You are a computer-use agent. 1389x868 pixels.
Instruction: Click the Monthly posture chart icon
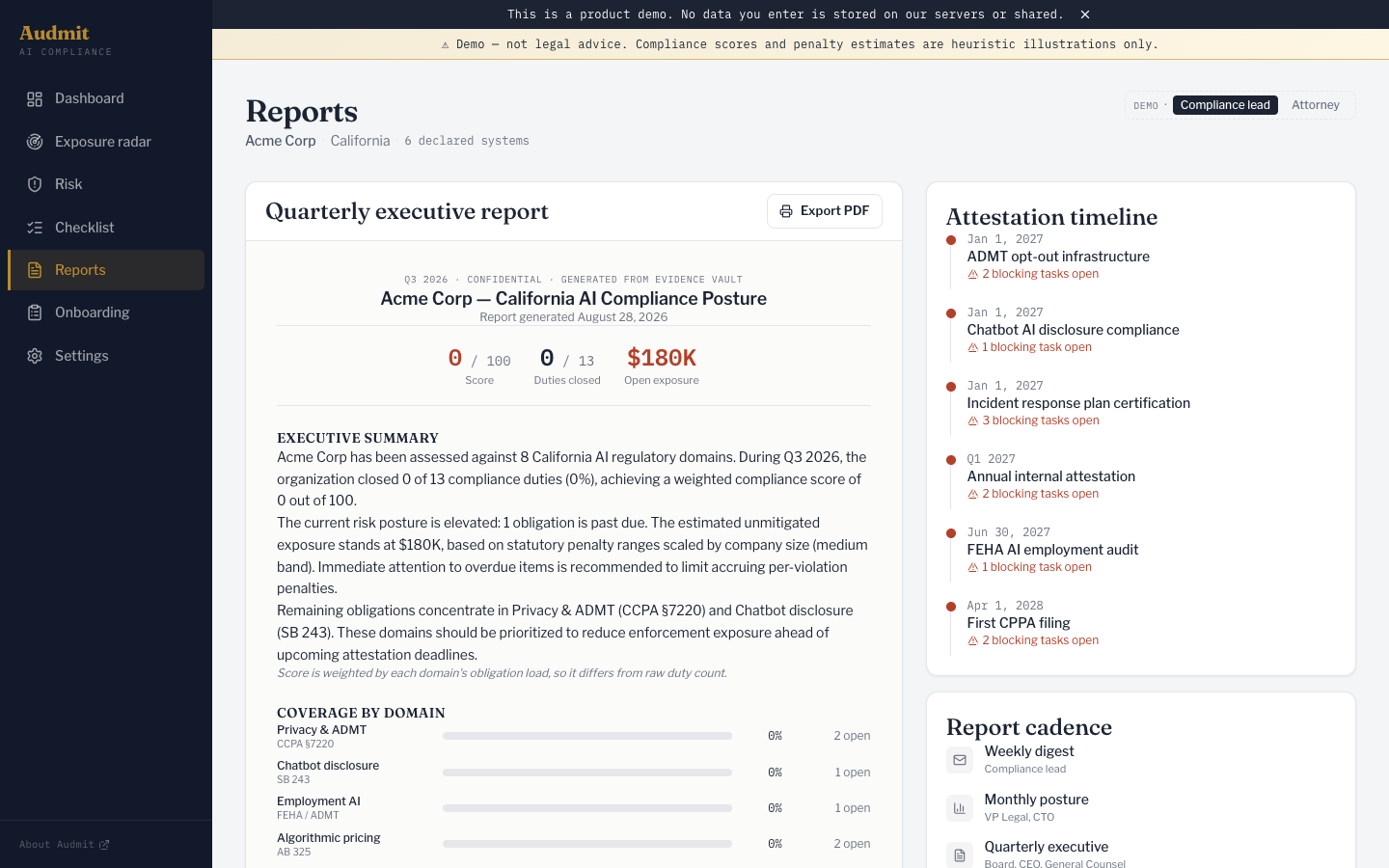[x=960, y=808]
